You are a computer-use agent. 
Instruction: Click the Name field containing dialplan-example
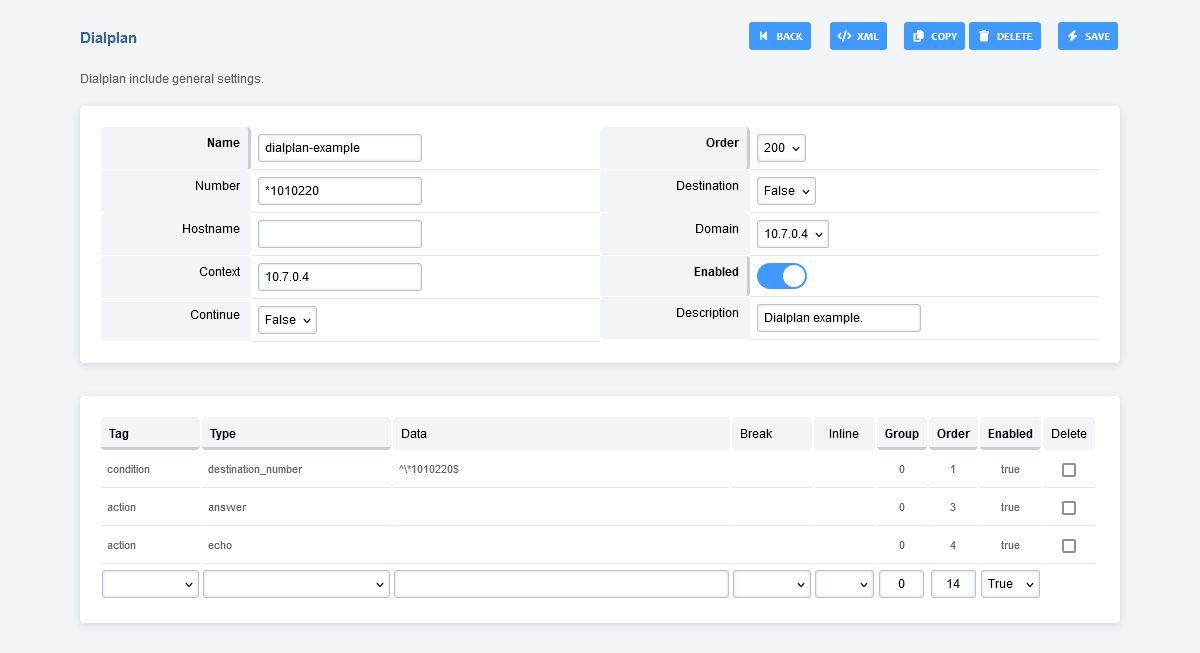click(339, 148)
